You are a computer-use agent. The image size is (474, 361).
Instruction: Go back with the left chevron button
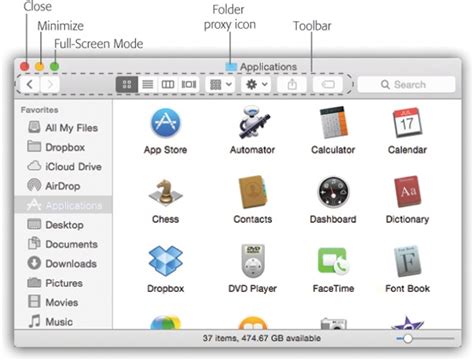pyautogui.click(x=30, y=85)
